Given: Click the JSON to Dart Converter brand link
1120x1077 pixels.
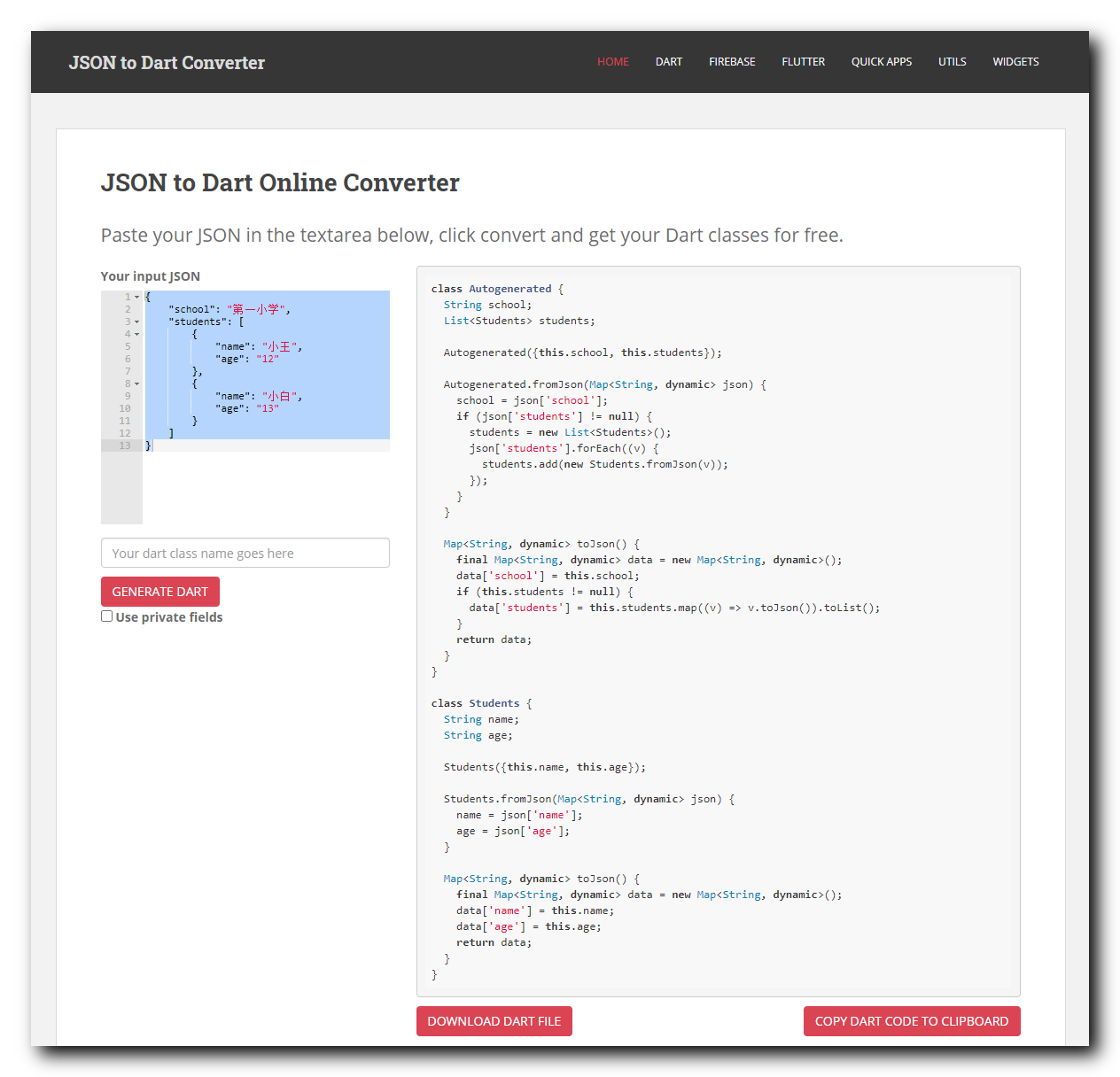Looking at the screenshot, I should click(x=167, y=62).
